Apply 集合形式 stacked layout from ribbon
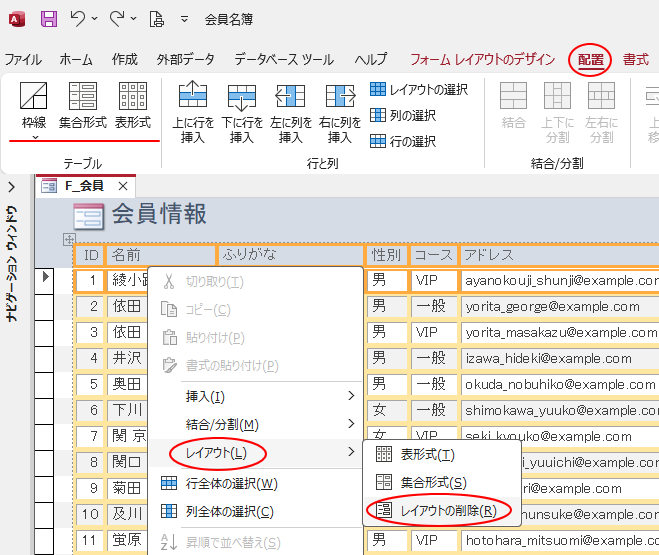The image size is (659, 555). [x=83, y=105]
